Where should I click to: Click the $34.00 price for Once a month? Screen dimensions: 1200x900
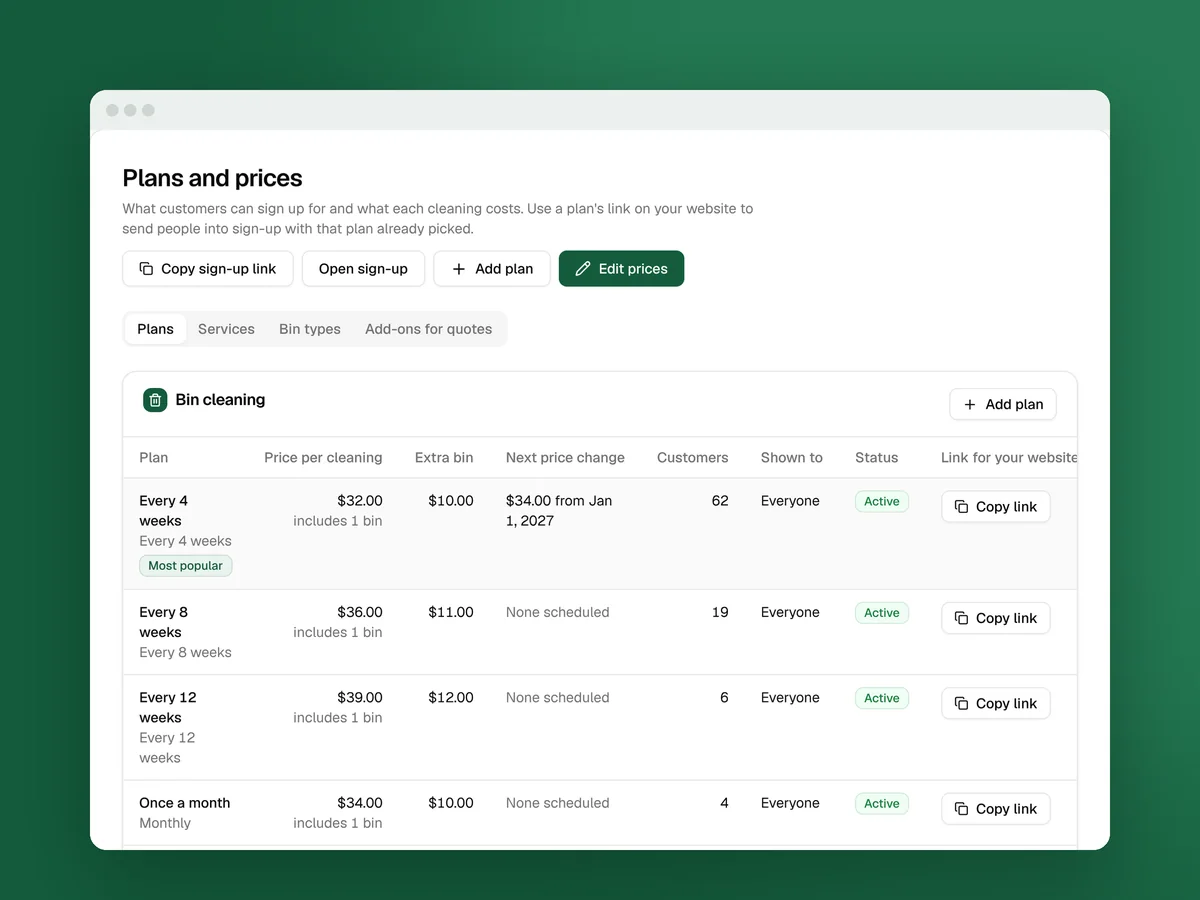point(360,803)
